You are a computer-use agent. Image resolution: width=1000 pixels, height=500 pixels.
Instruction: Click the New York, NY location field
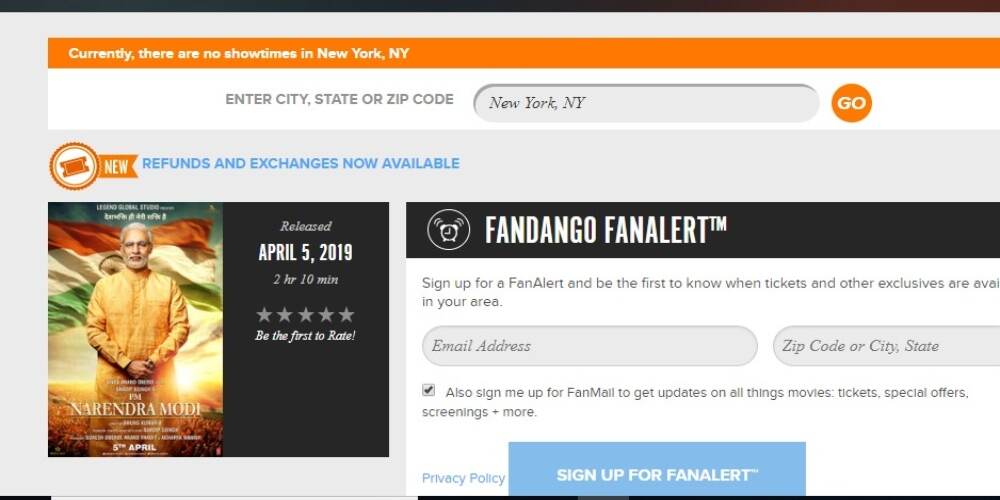(x=646, y=103)
